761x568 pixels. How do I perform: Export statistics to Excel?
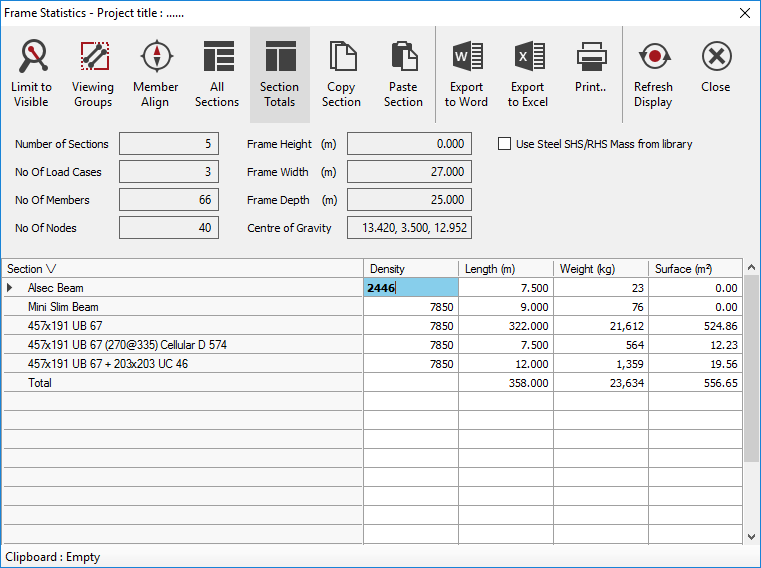coord(528,70)
